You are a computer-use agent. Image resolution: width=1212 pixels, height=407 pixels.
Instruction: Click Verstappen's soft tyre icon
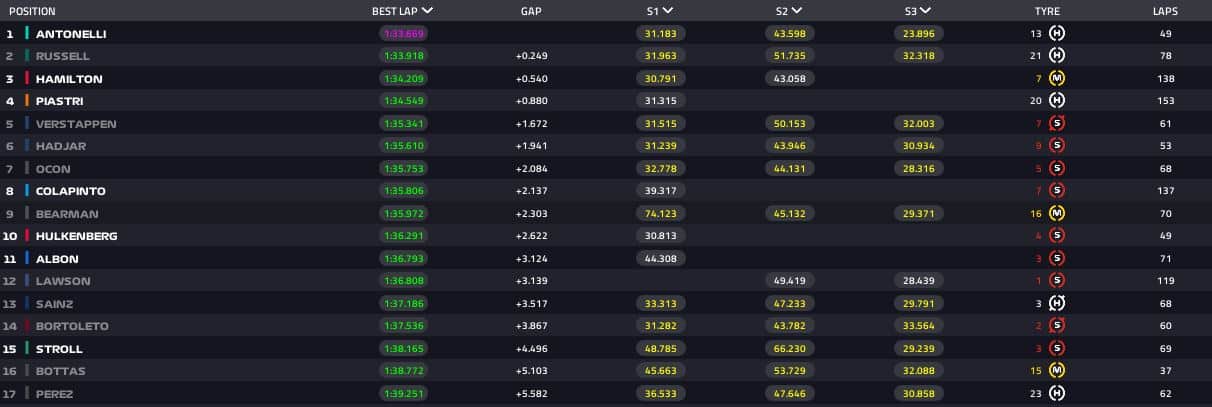tap(1058, 123)
